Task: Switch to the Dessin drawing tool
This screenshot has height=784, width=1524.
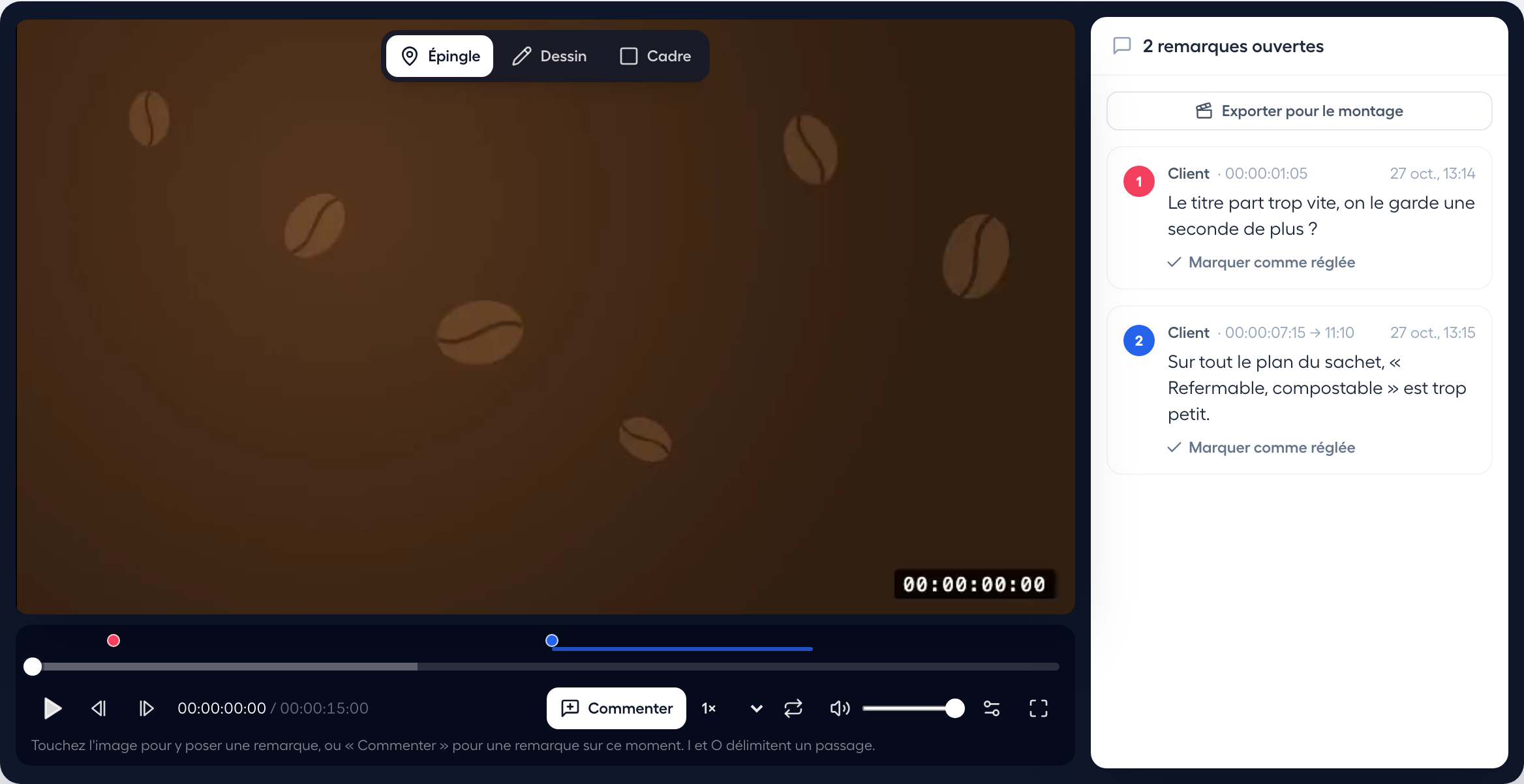Action: pyautogui.click(x=549, y=56)
